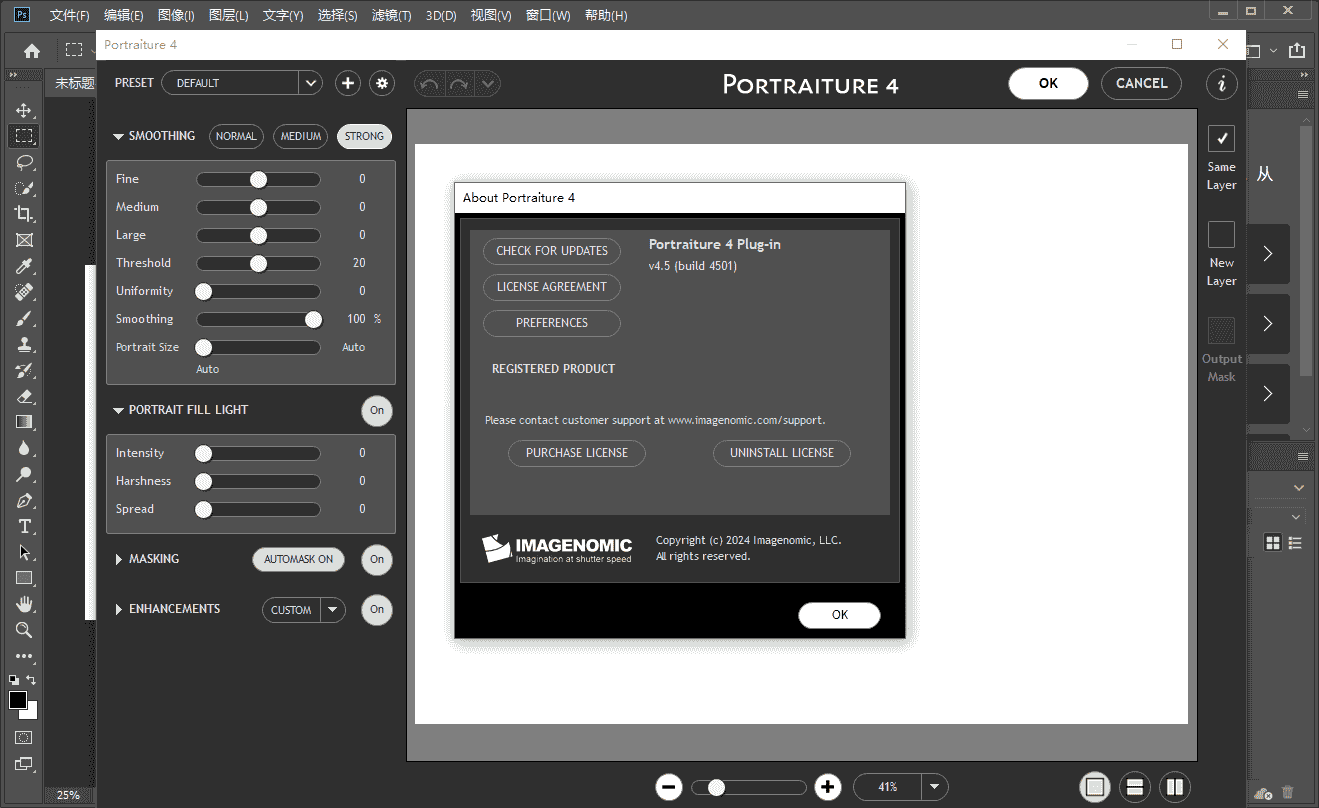Select the horizontal split preview icon

pos(1134,787)
